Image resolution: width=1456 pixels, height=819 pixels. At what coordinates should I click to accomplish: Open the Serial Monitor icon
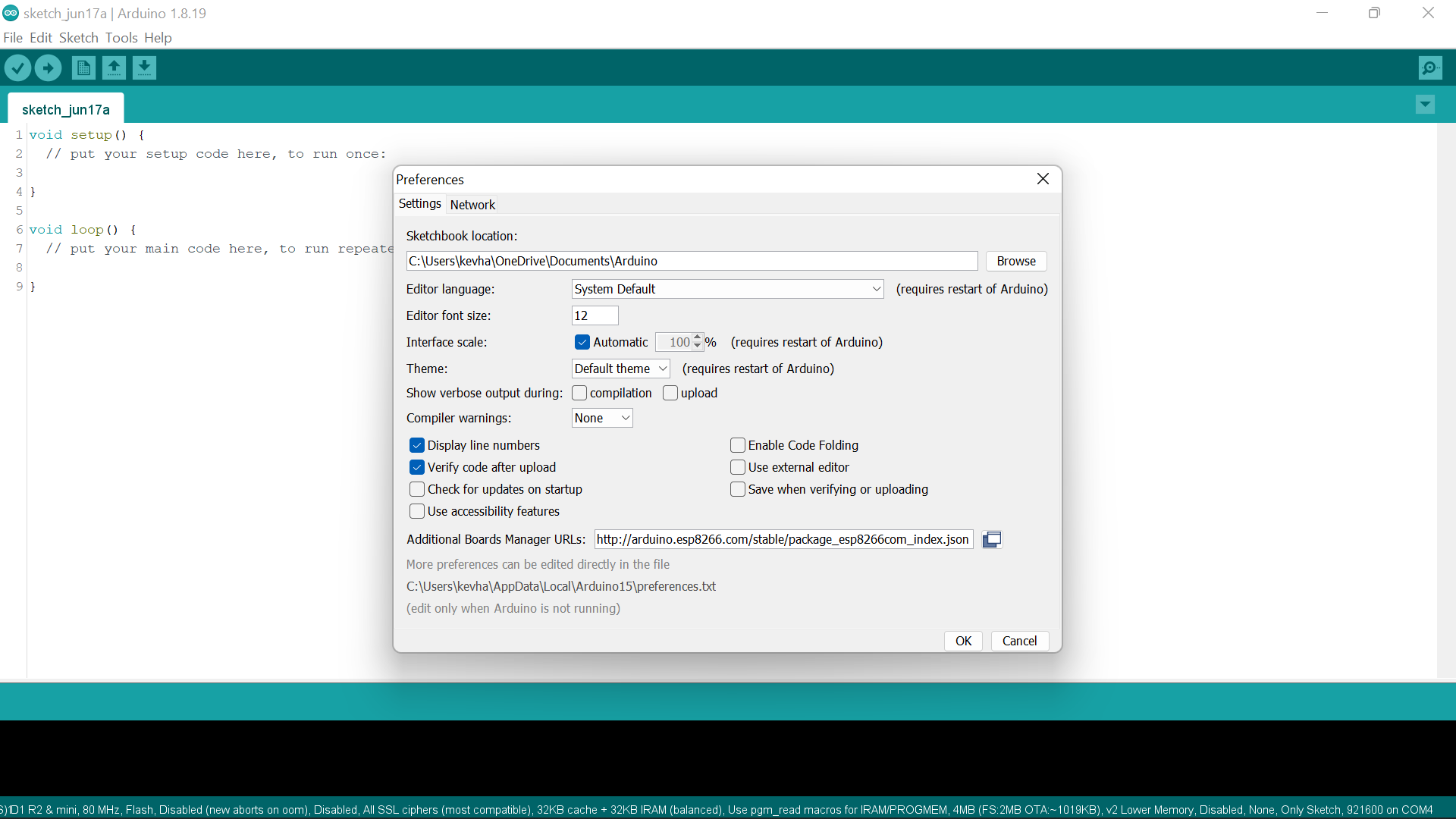click(1429, 68)
